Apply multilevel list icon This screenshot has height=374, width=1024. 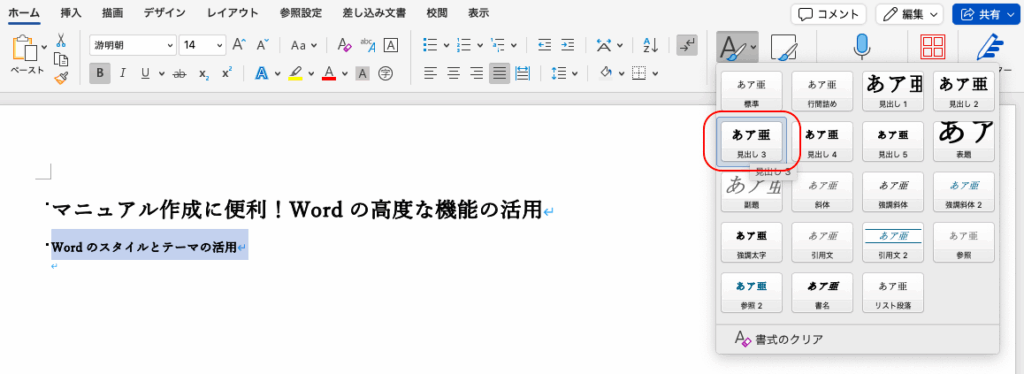498,45
